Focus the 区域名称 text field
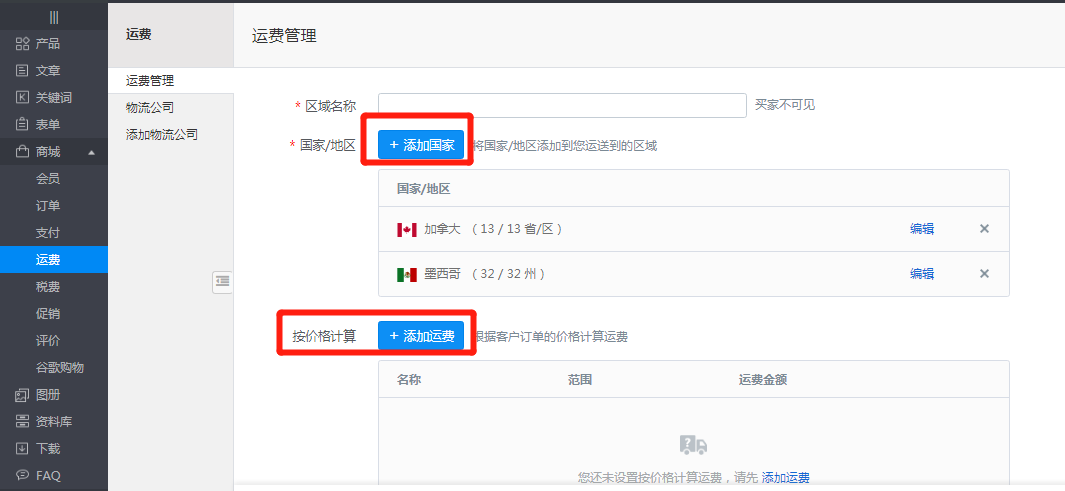Viewport: 1065px width, 491px height. pyautogui.click(x=562, y=105)
